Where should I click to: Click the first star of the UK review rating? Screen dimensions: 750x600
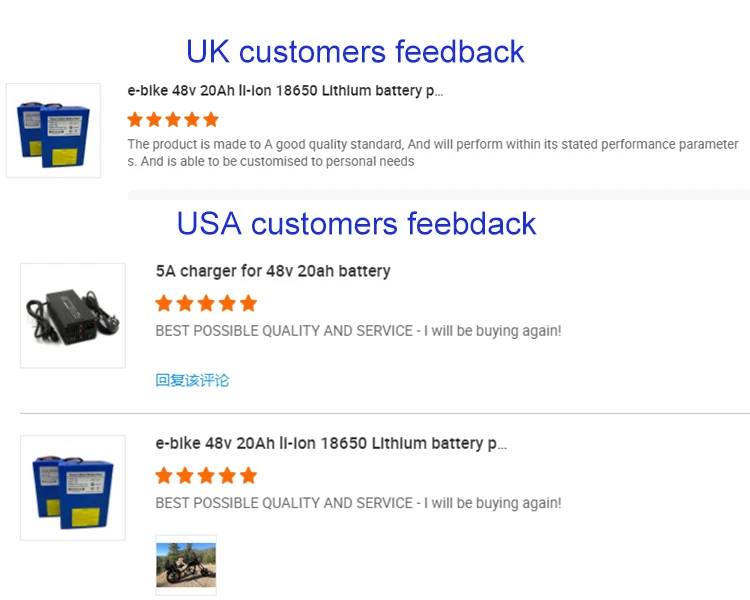(x=136, y=120)
